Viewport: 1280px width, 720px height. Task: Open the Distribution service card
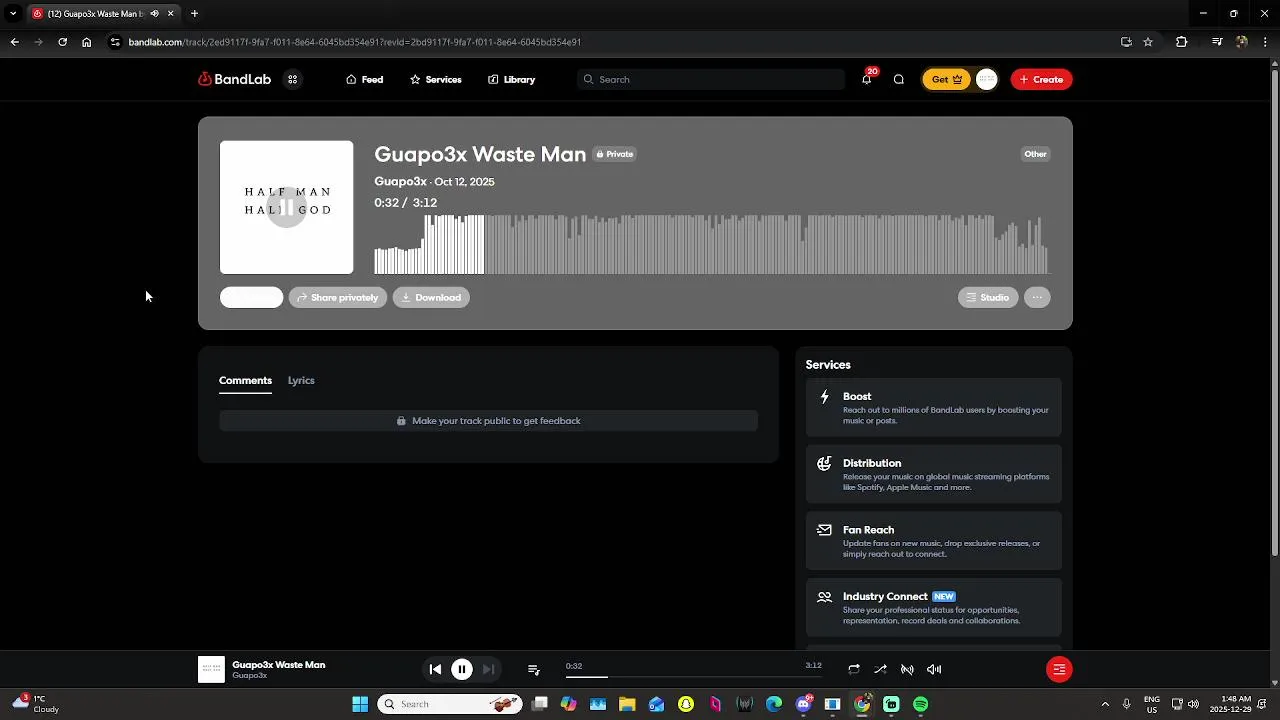tap(934, 475)
